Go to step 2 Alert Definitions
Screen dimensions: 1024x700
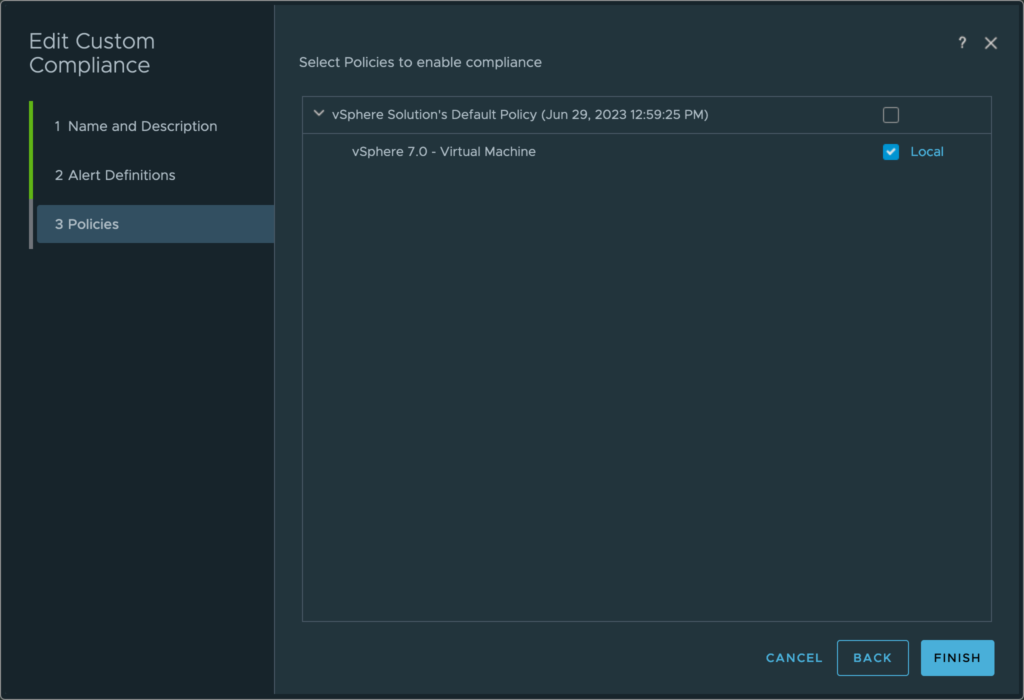point(115,175)
